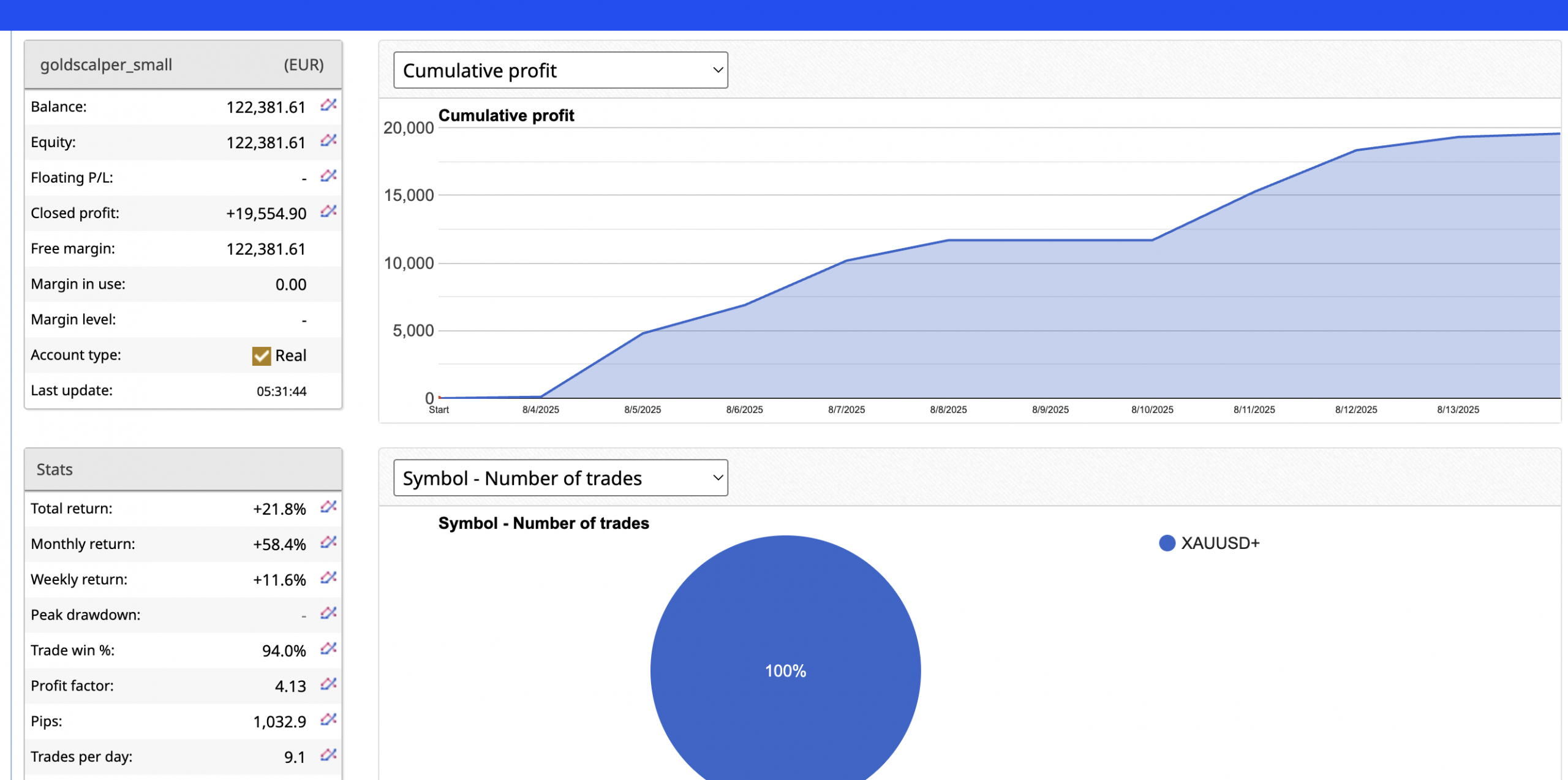Click the goldscalper_small account header
Viewport: 1568px width, 780px height.
106,65
